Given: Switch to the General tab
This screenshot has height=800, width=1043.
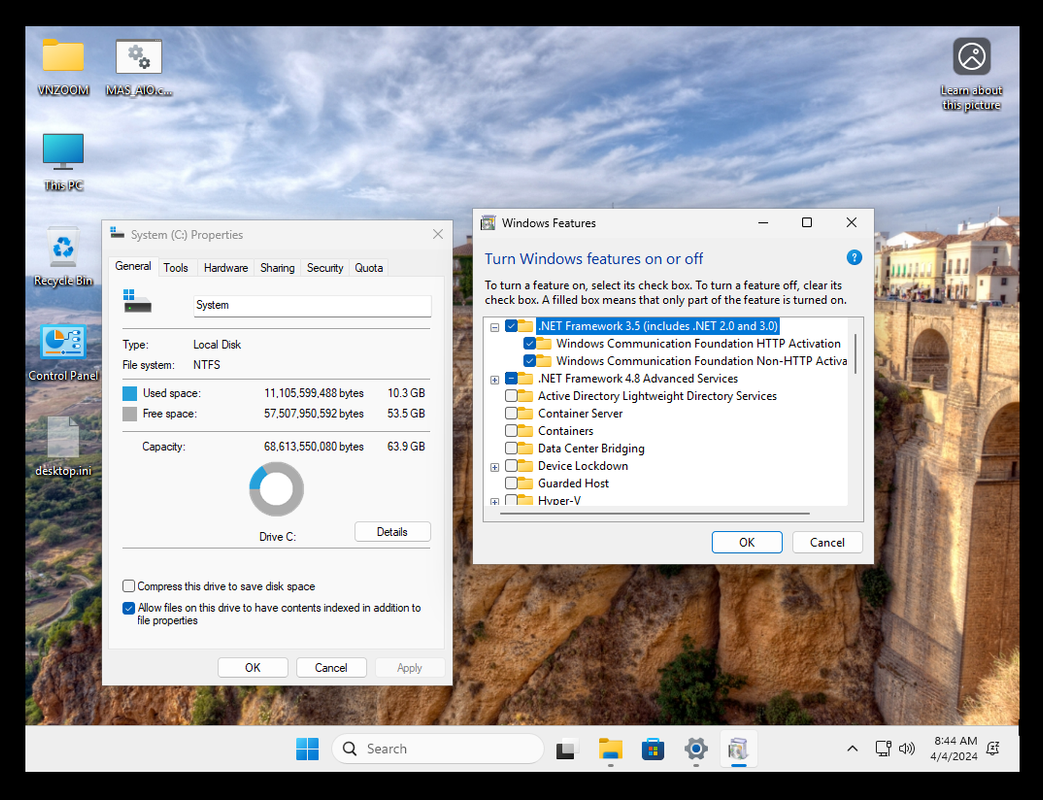Looking at the screenshot, I should [133, 266].
